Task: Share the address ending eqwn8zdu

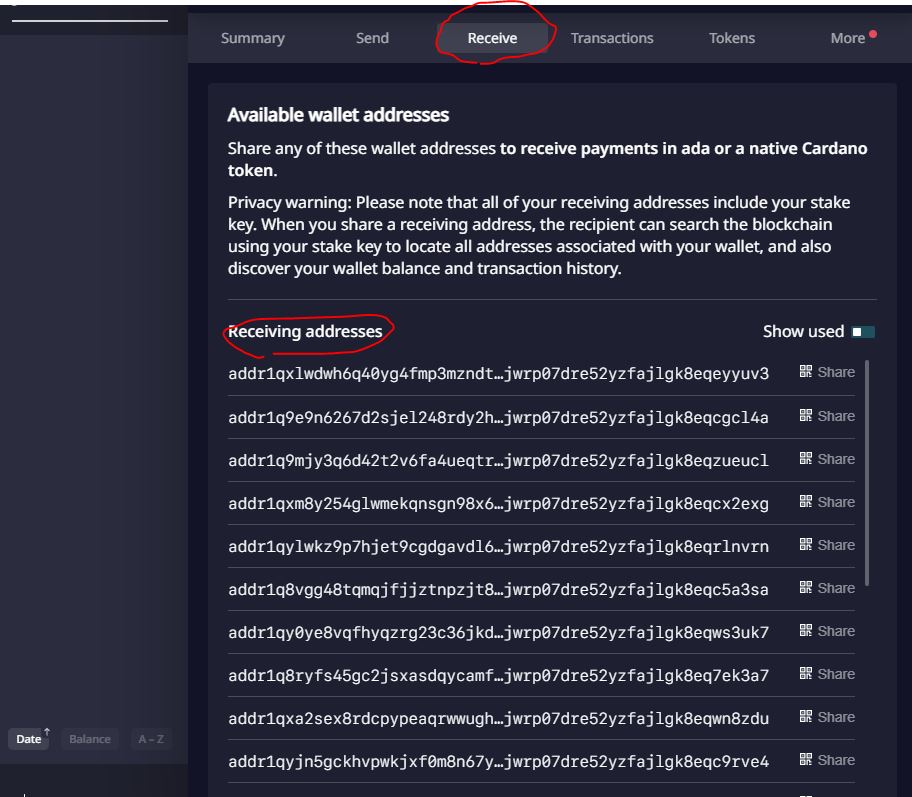Action: [x=836, y=718]
